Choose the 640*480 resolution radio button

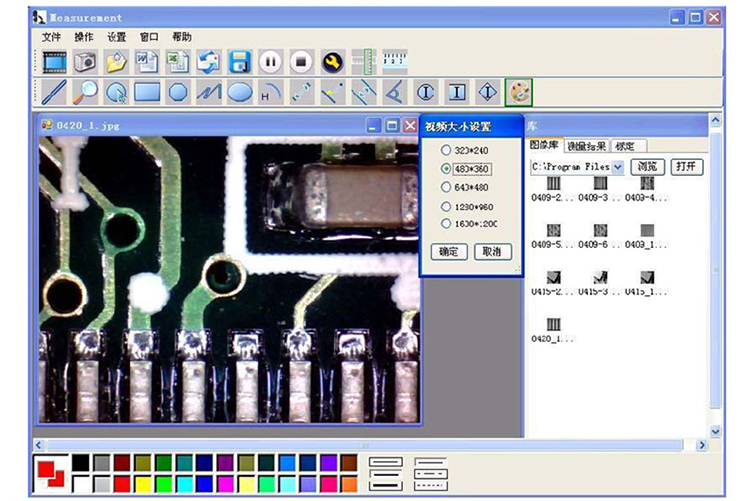tap(446, 187)
